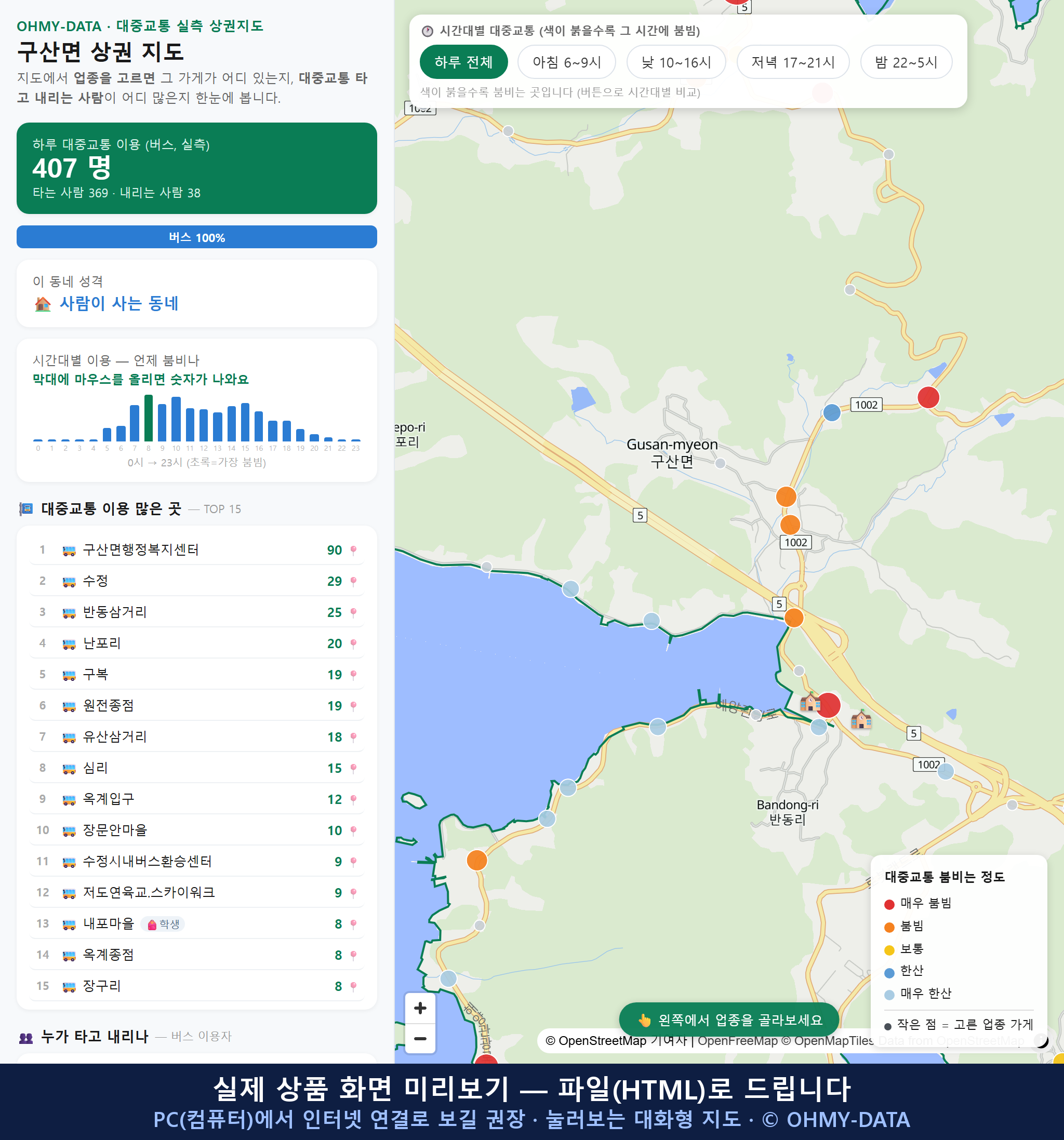Image resolution: width=1064 pixels, height=1140 pixels.
Task: Click pin icon for 수정 row
Action: coord(353,581)
